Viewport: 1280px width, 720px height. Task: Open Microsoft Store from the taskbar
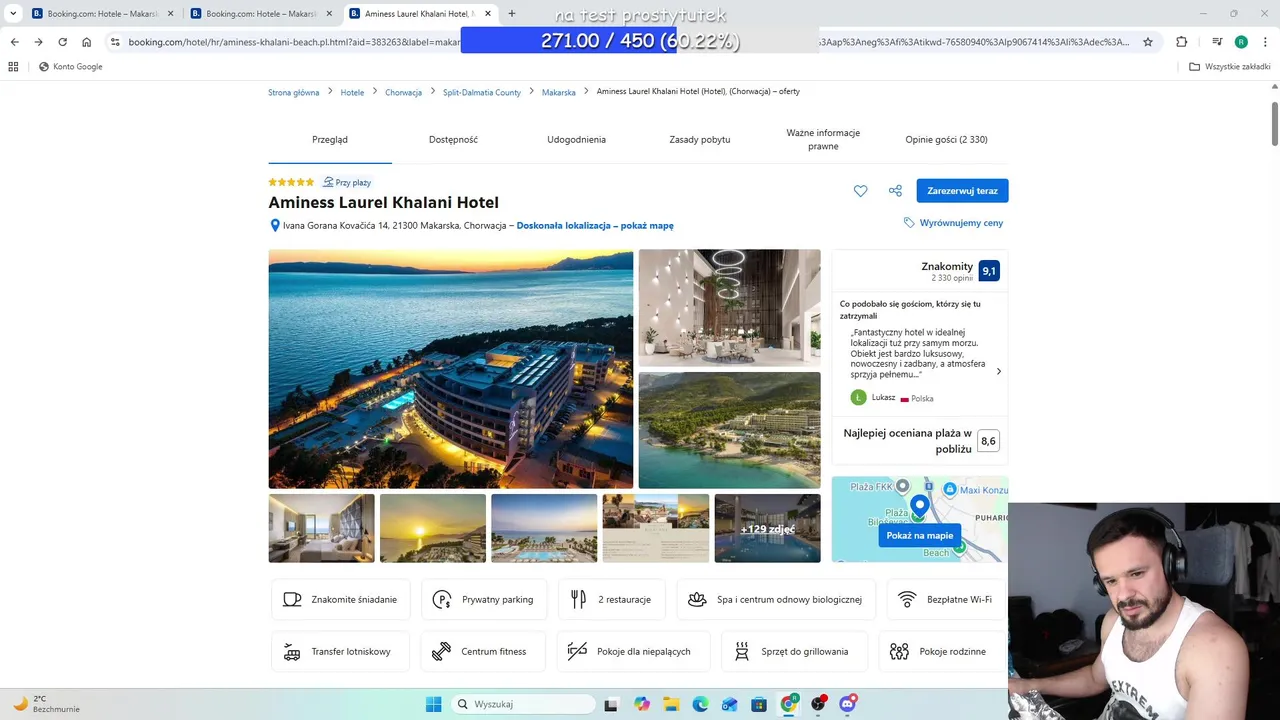pyautogui.click(x=759, y=704)
